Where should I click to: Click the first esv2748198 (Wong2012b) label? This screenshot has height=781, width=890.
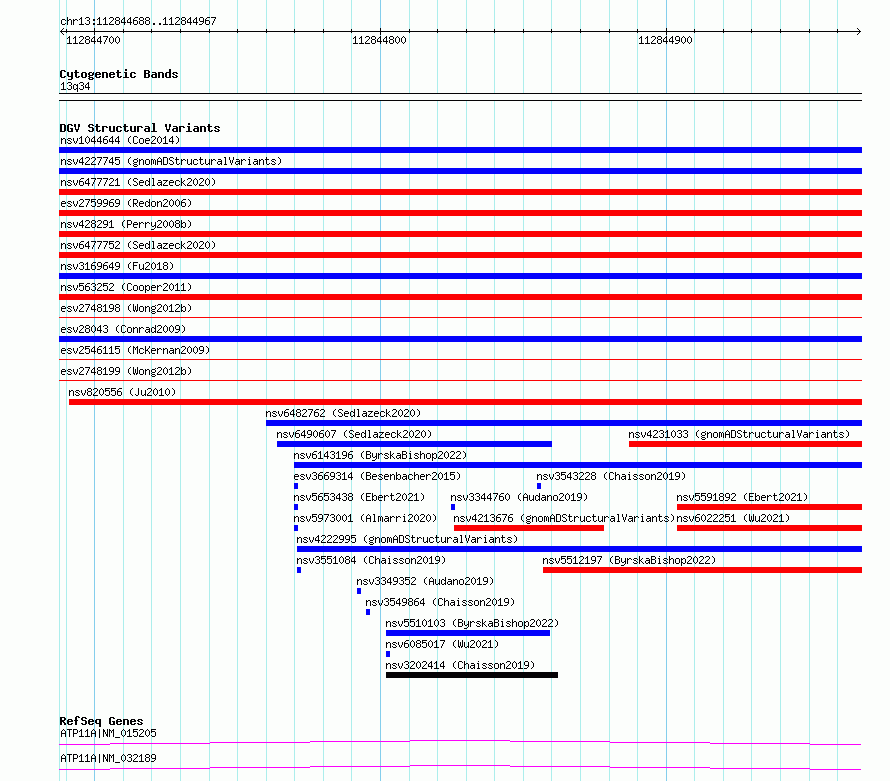(x=126, y=308)
